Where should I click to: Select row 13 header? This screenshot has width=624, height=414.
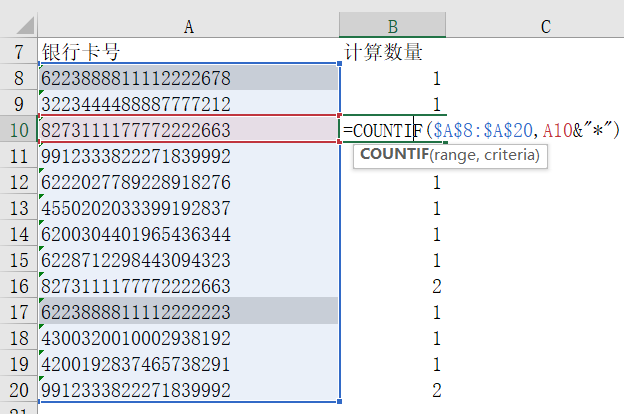point(19,207)
